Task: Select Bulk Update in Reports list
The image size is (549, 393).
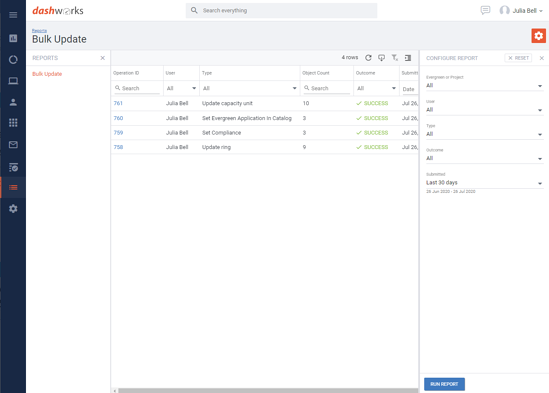Action: coord(47,74)
